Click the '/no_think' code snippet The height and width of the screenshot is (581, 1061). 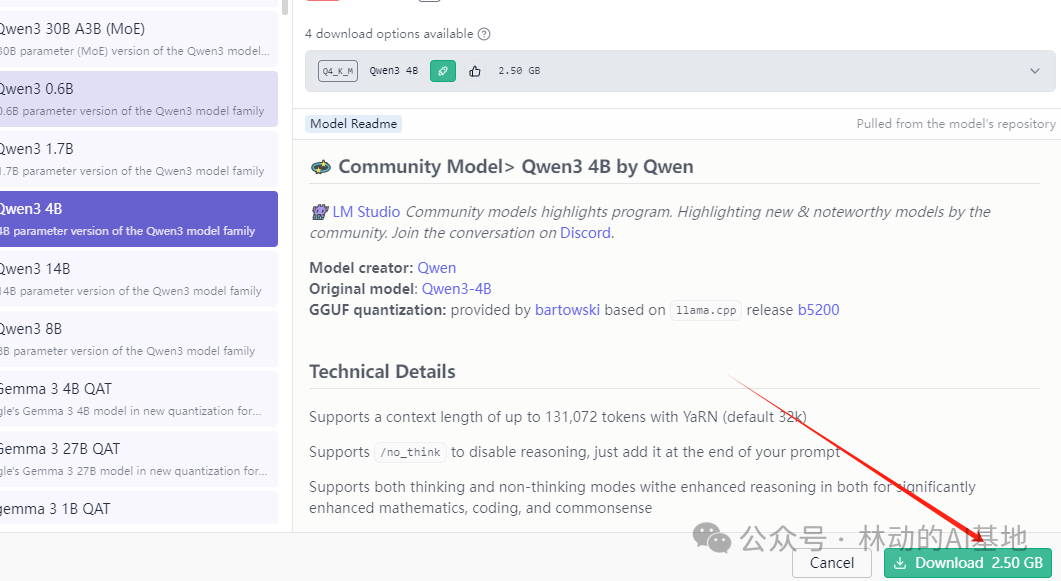(x=410, y=452)
